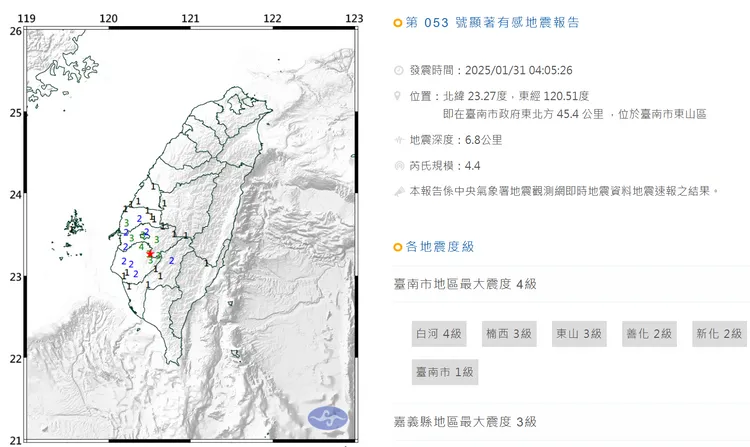Click the 北緯 23.27度 coordinates line
The image size is (750, 447).
(516, 96)
